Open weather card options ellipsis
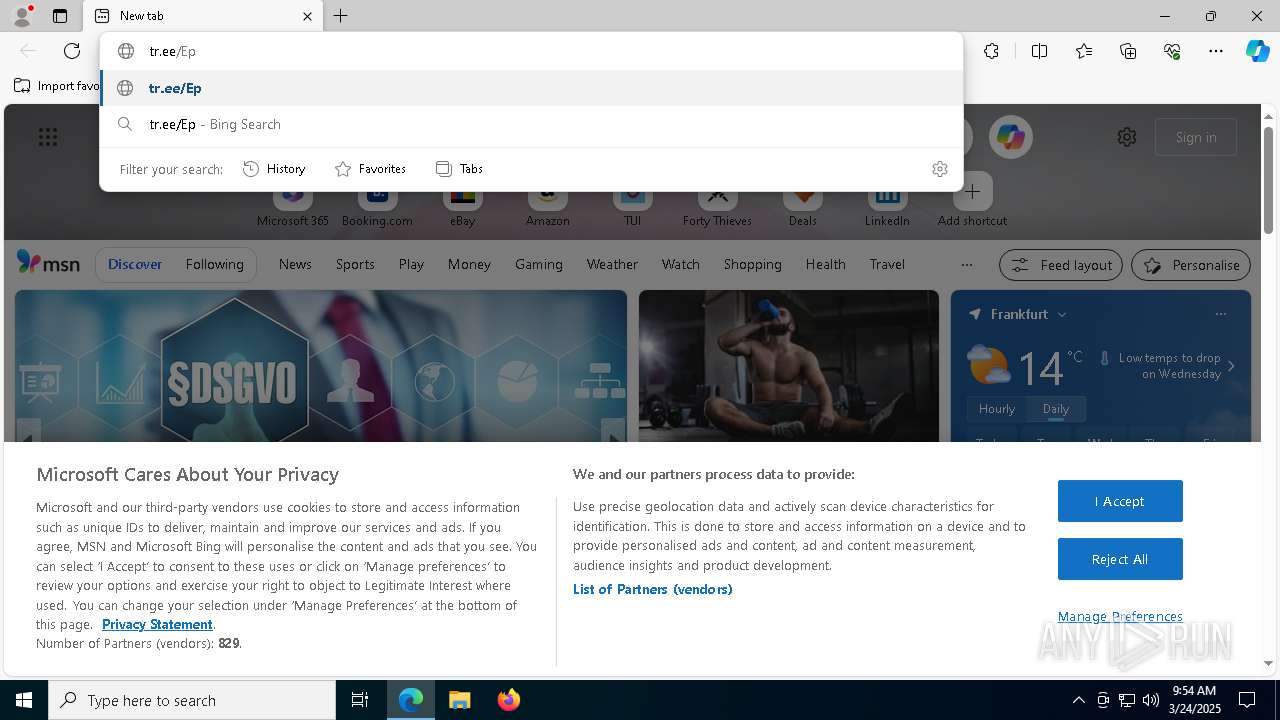 point(1220,314)
